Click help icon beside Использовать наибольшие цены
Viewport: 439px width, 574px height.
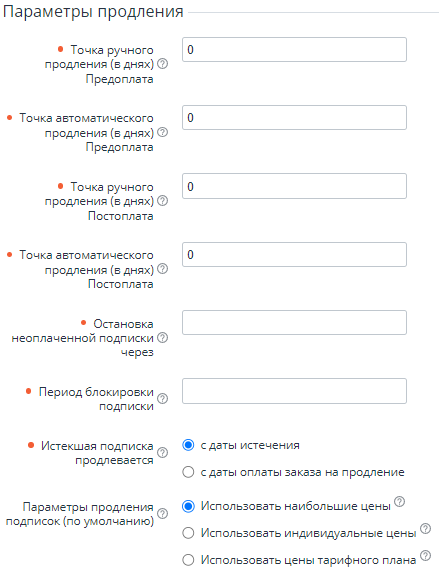[x=399, y=502]
